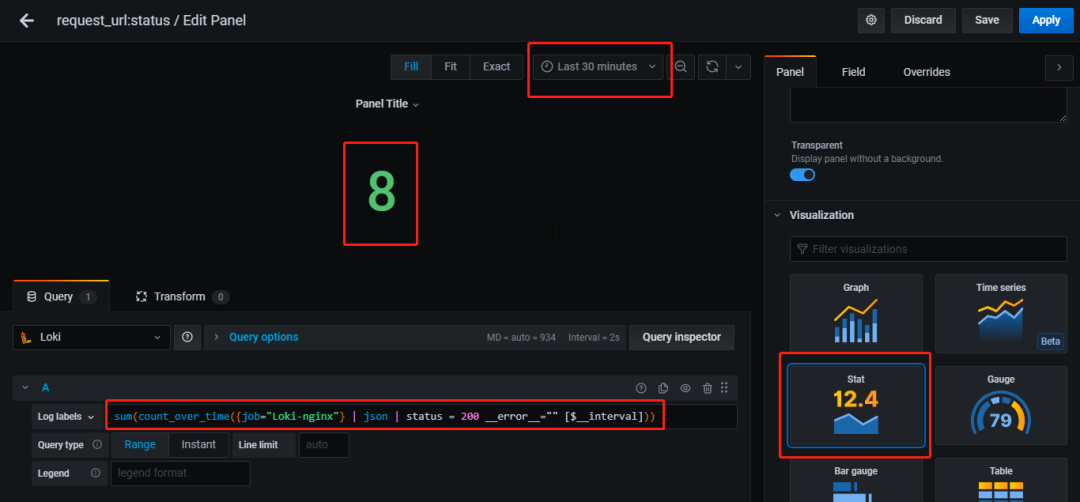Click the legend format field
Screen dimensions: 1080x502
tap(180, 474)
